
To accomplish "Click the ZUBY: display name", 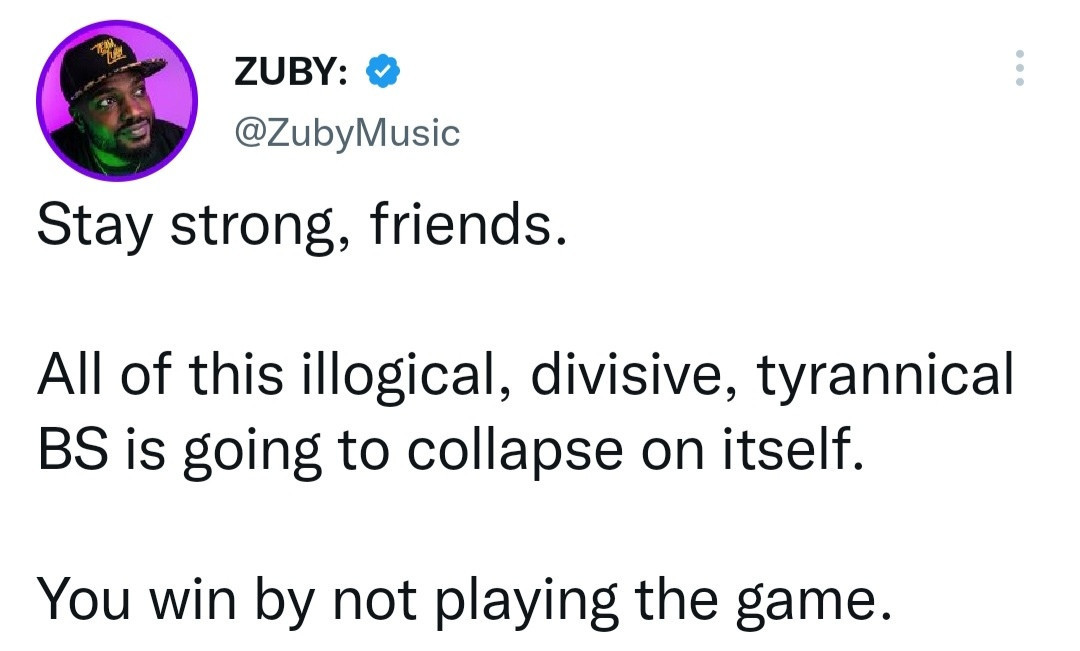I will 290,72.
